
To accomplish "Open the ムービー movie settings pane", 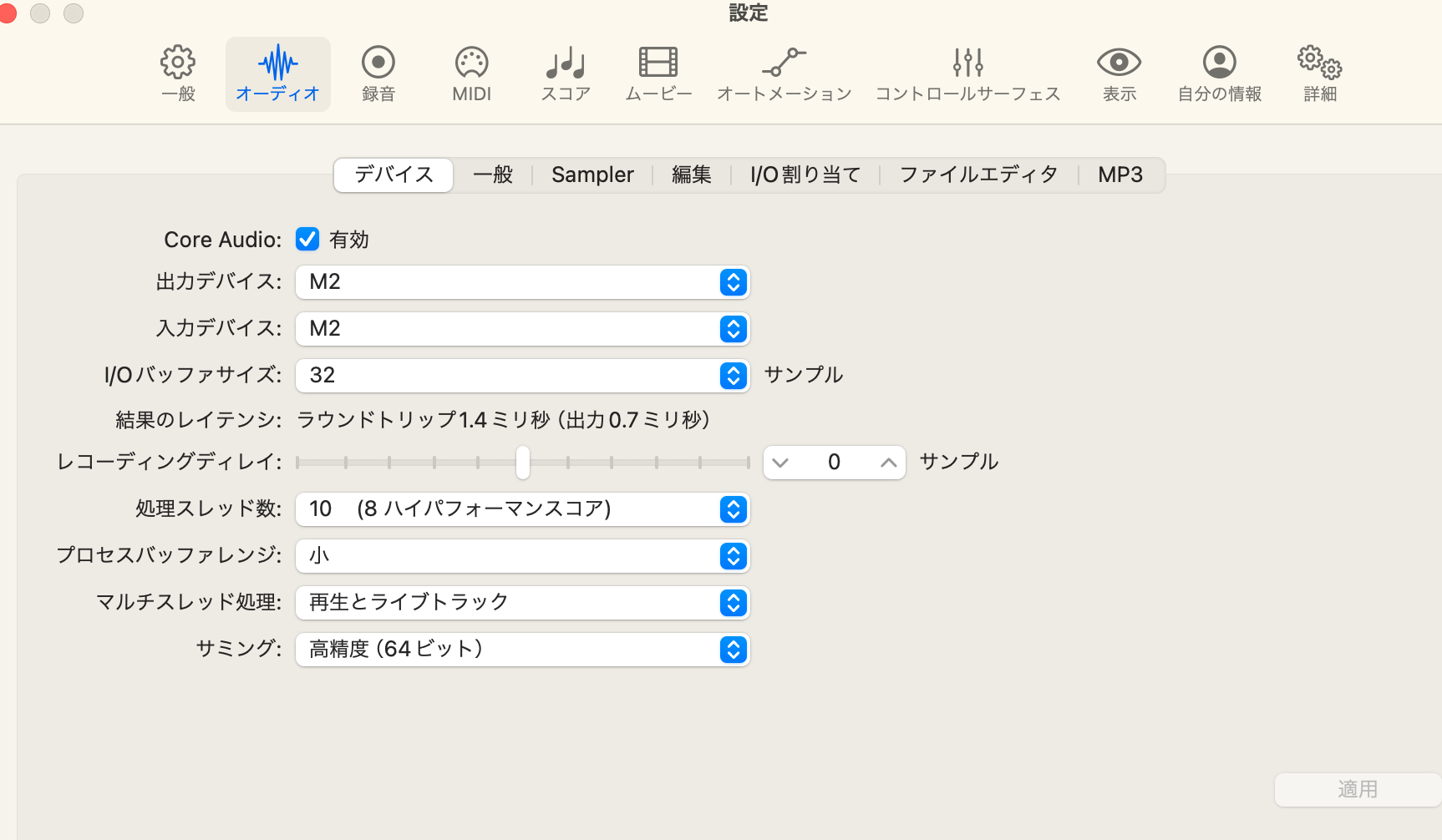I will tap(658, 73).
